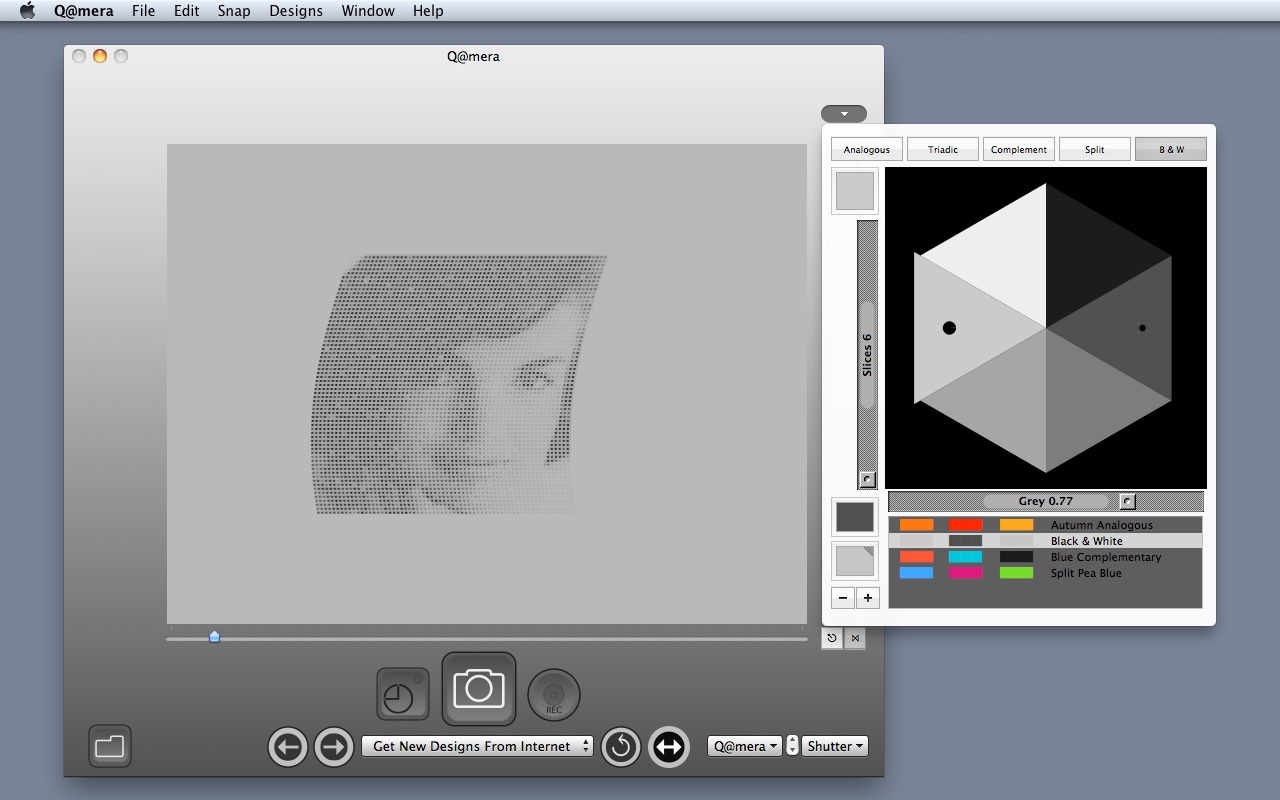Remove palette with the minus button

(x=843, y=598)
